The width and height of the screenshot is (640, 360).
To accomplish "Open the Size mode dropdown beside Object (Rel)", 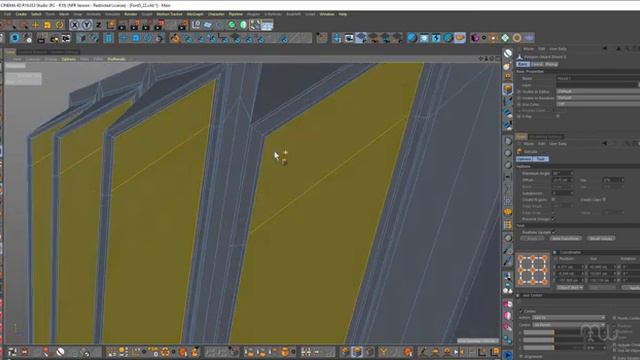I will [602, 288].
